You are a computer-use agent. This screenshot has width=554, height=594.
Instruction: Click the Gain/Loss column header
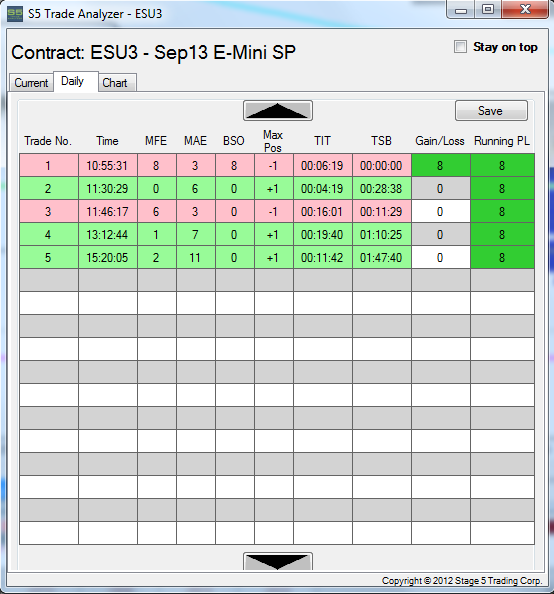tap(440, 141)
